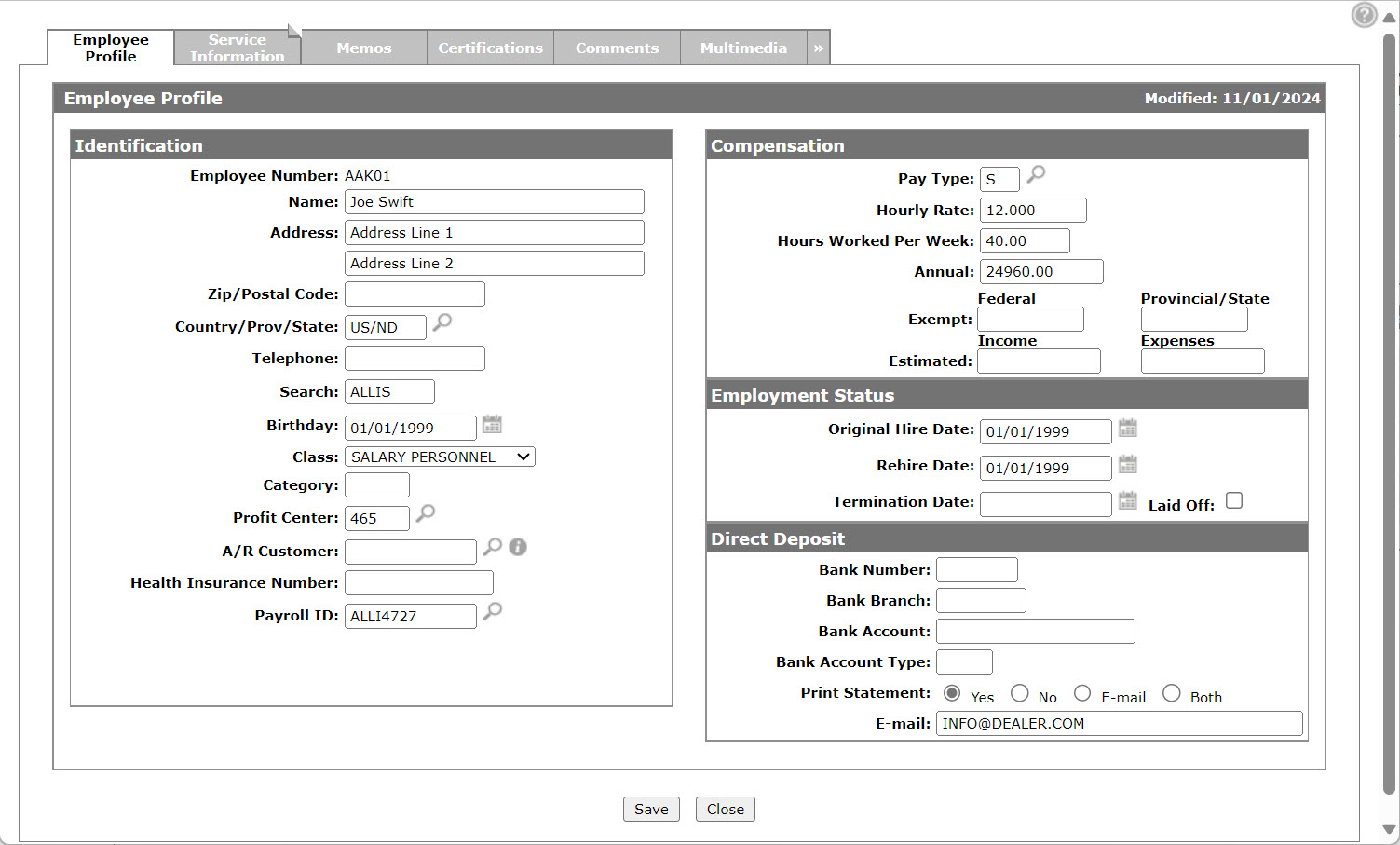
Task: Click the A/R Customer field
Action: pyautogui.click(x=411, y=552)
